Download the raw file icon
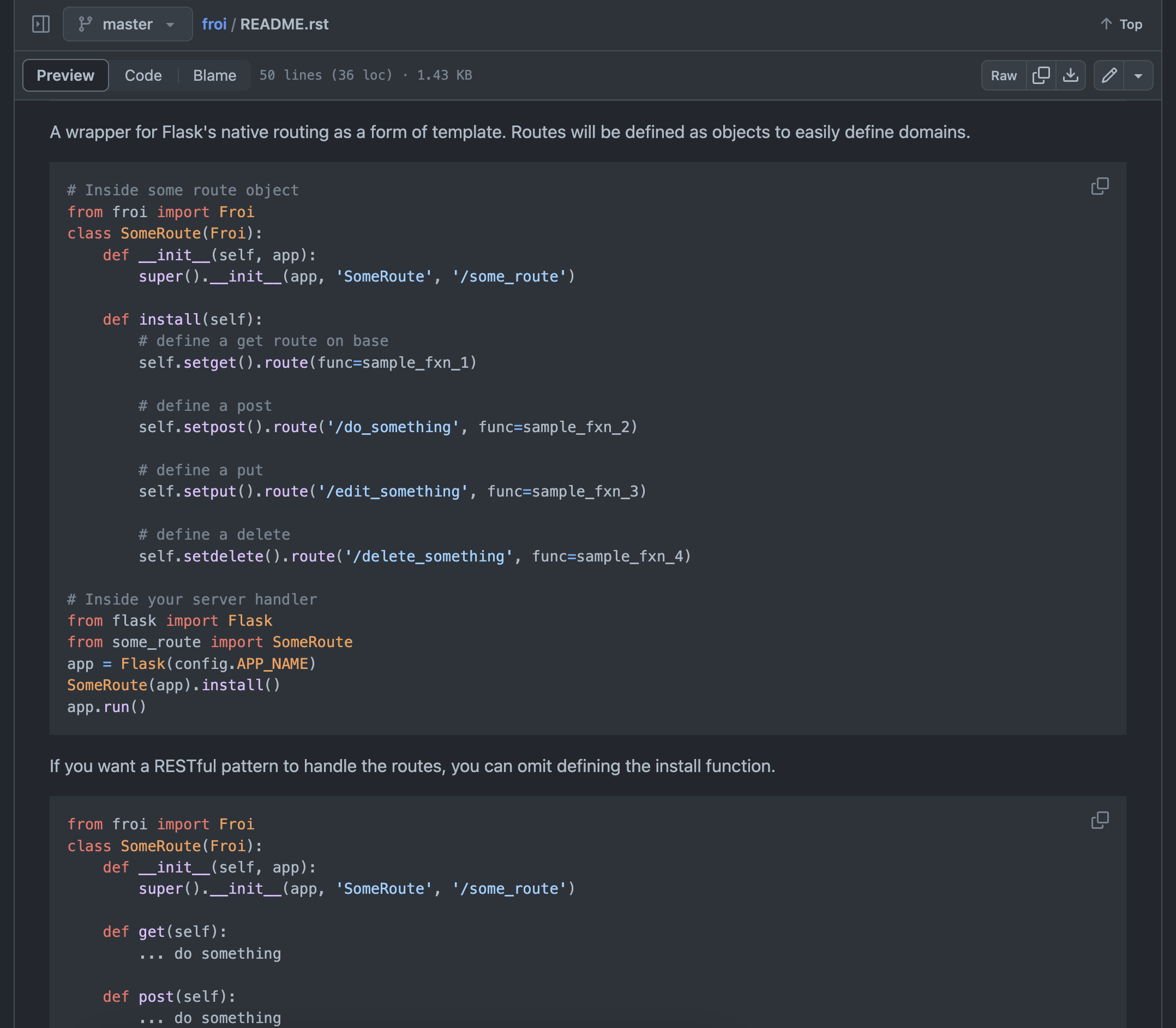The height and width of the screenshot is (1028, 1176). (x=1071, y=75)
